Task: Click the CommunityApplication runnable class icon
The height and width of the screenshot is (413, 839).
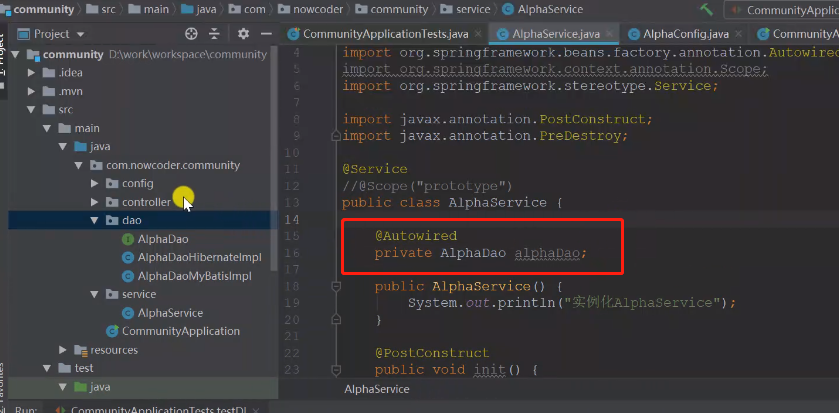Action: click(112, 331)
